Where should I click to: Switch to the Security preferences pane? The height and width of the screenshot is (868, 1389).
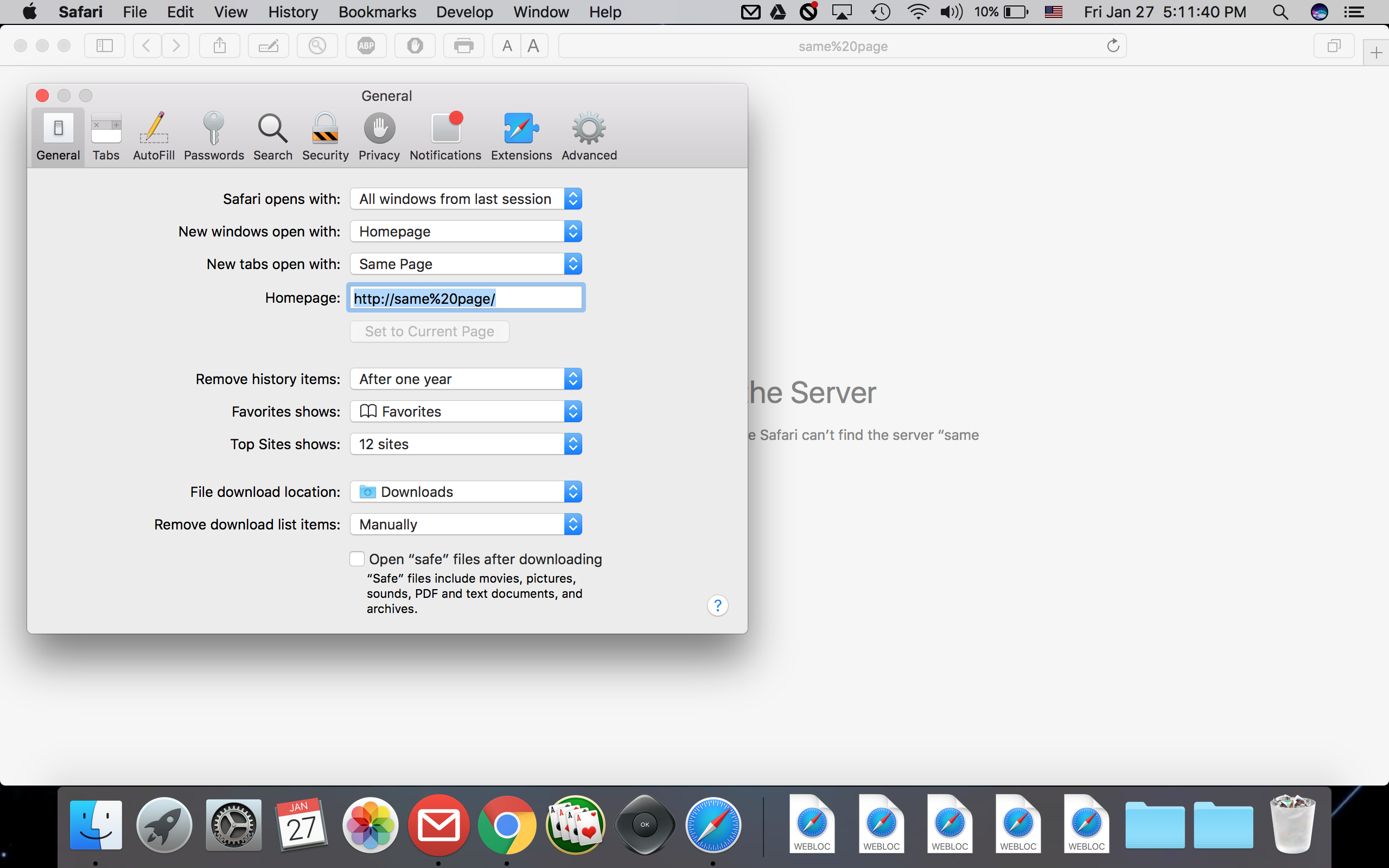326,137
